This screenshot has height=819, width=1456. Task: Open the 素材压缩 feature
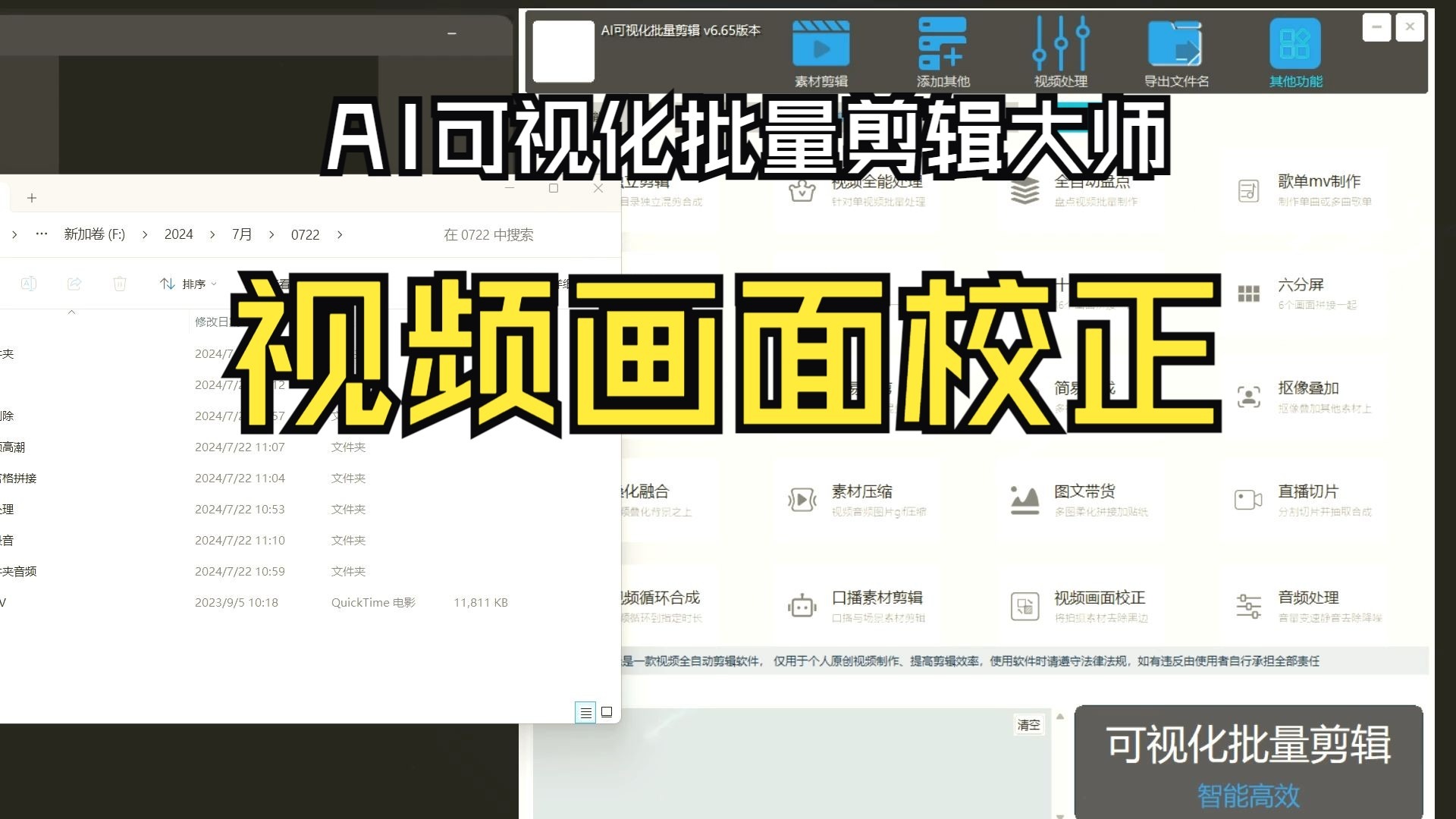tap(858, 500)
